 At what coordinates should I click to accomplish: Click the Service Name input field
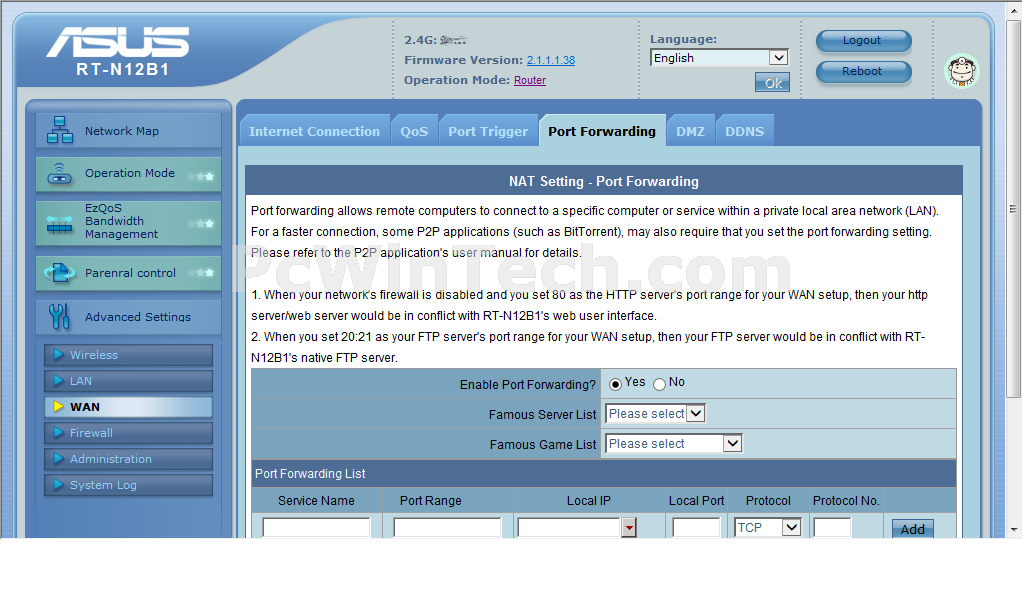(316, 527)
